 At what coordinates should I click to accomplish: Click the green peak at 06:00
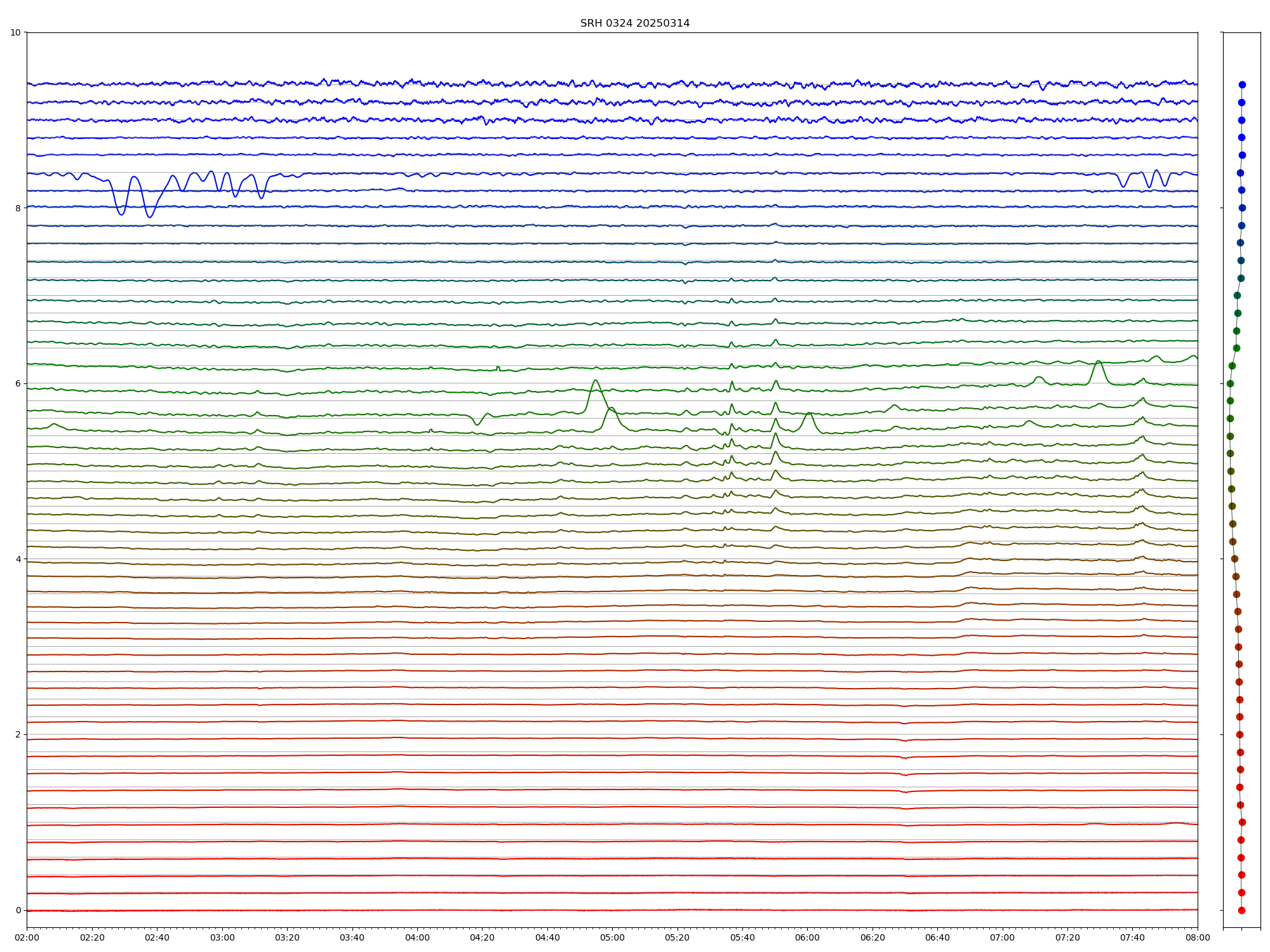coord(808,414)
